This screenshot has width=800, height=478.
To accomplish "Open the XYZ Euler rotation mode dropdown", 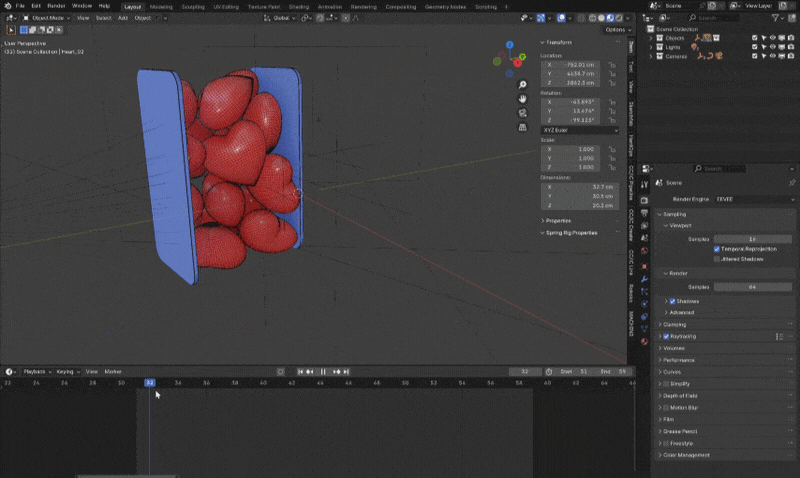I will coord(580,130).
